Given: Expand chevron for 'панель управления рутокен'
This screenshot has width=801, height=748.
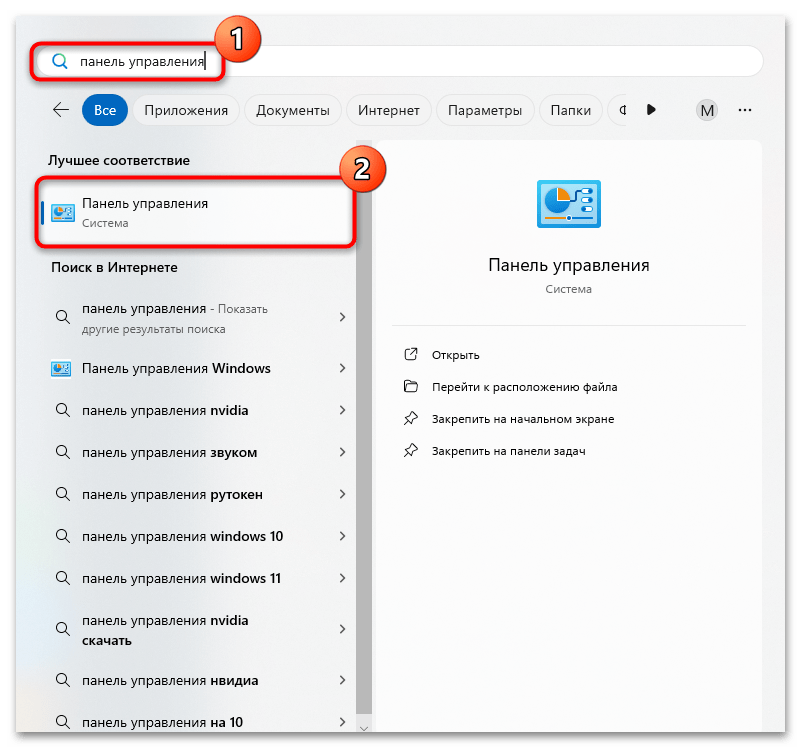Looking at the screenshot, I should click(x=342, y=494).
